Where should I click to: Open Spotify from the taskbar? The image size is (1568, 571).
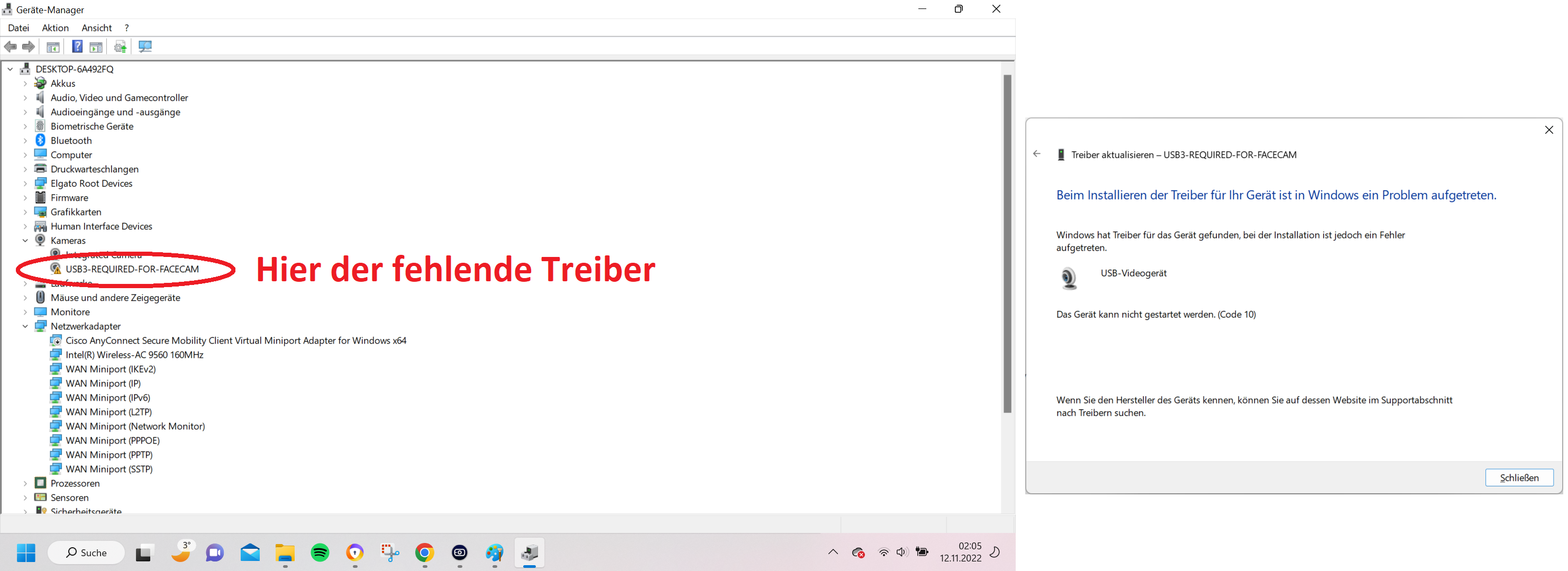[x=320, y=552]
